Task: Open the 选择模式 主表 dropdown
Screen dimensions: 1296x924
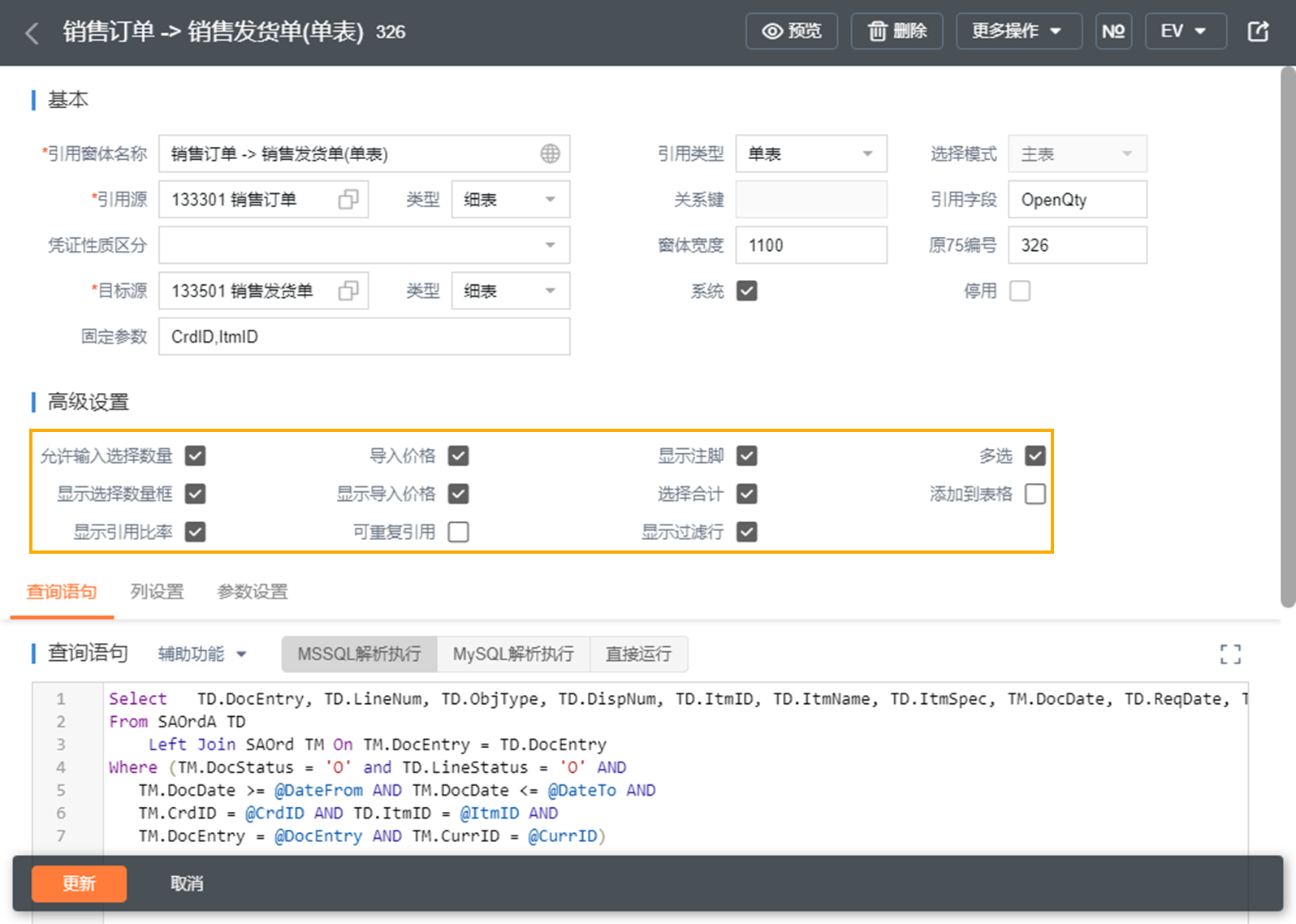Action: click(x=1078, y=153)
